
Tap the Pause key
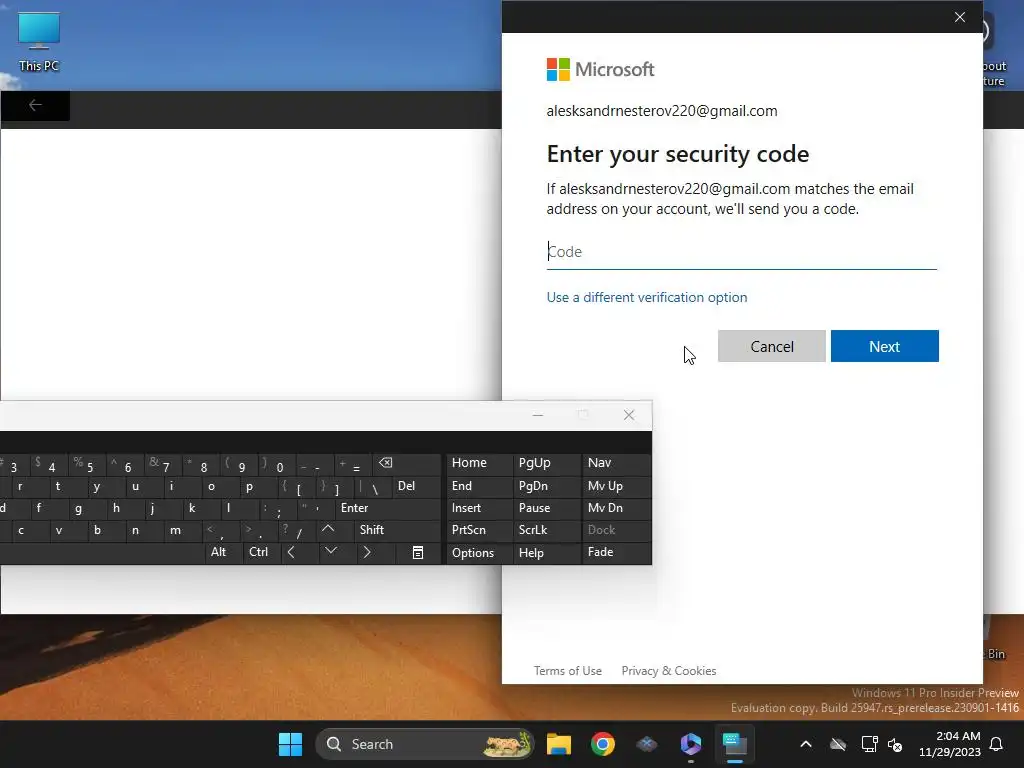click(547, 508)
